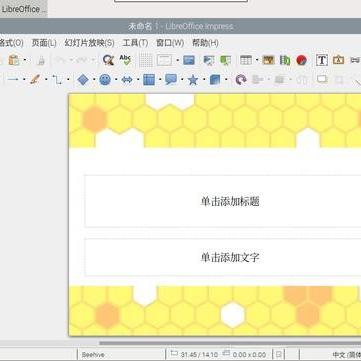
Task: Select the Line drawing tool
Action: 13,80
